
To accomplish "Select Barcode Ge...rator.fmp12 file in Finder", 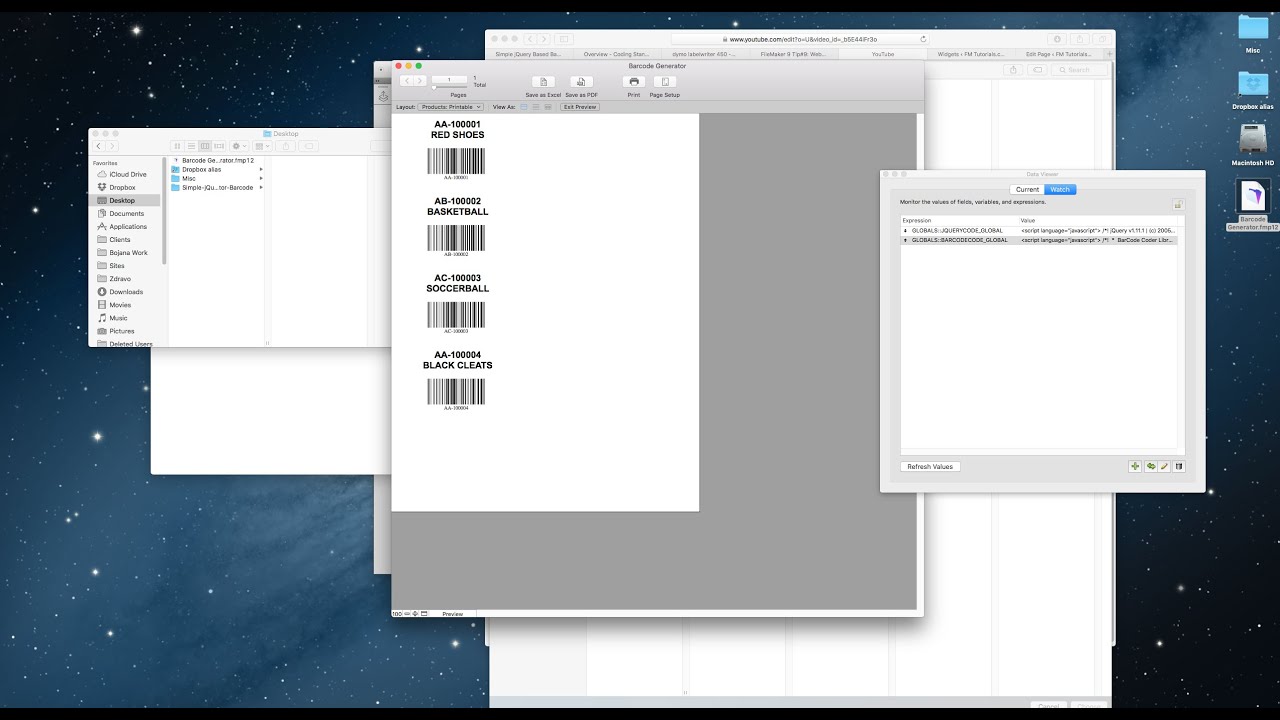I will pos(215,160).
